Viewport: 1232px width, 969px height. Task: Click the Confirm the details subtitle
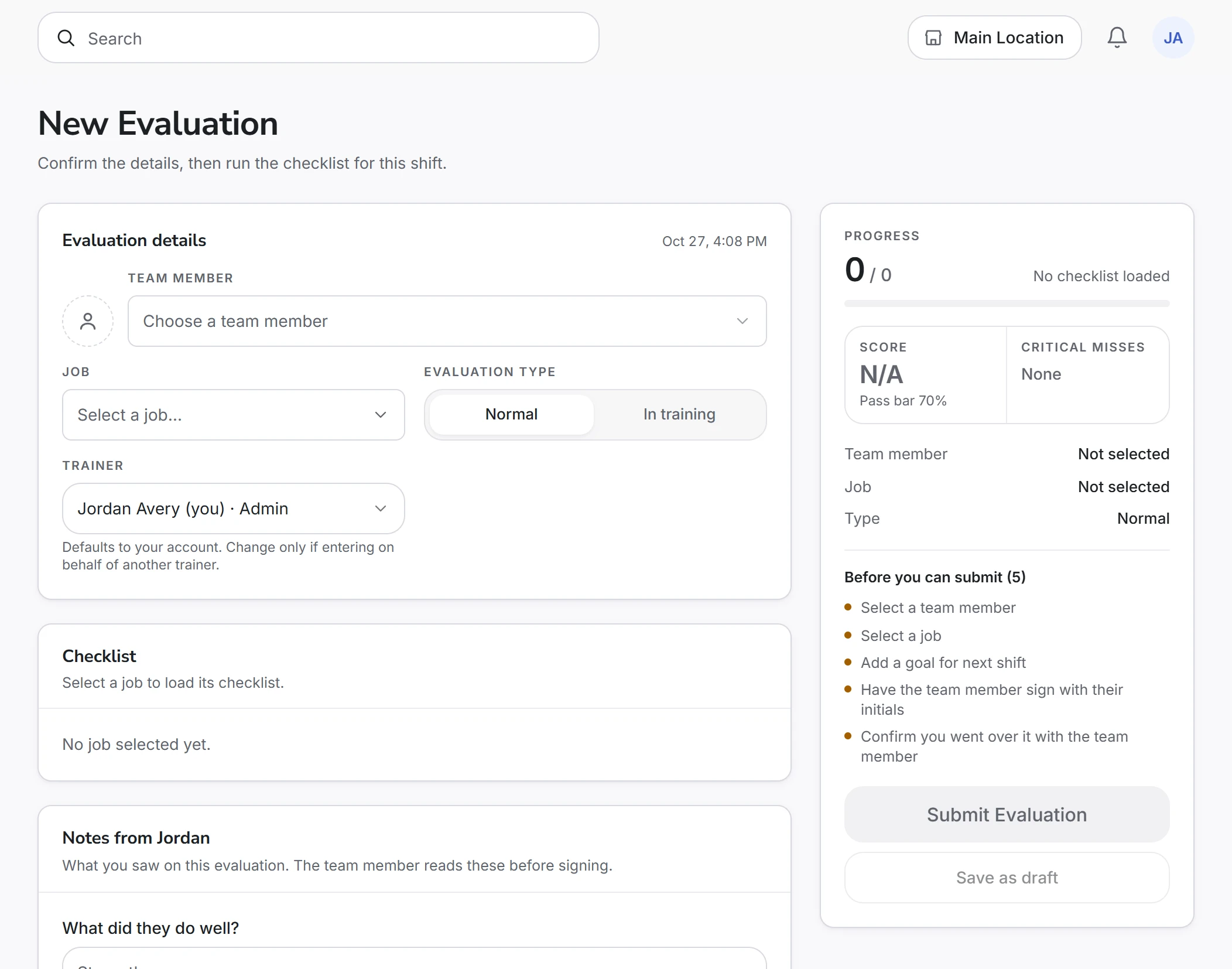pyautogui.click(x=242, y=163)
